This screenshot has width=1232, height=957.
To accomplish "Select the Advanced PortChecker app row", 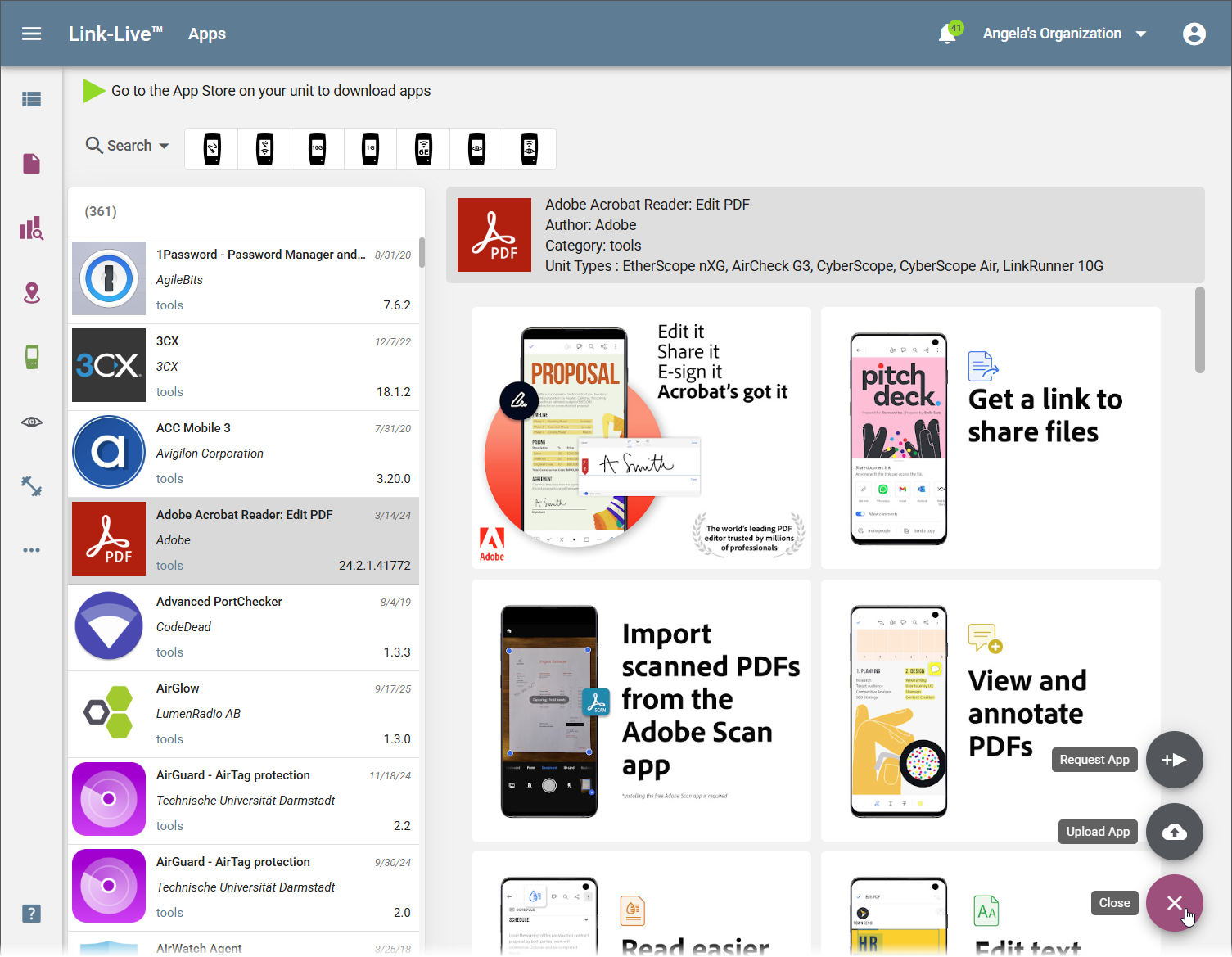I will [244, 627].
